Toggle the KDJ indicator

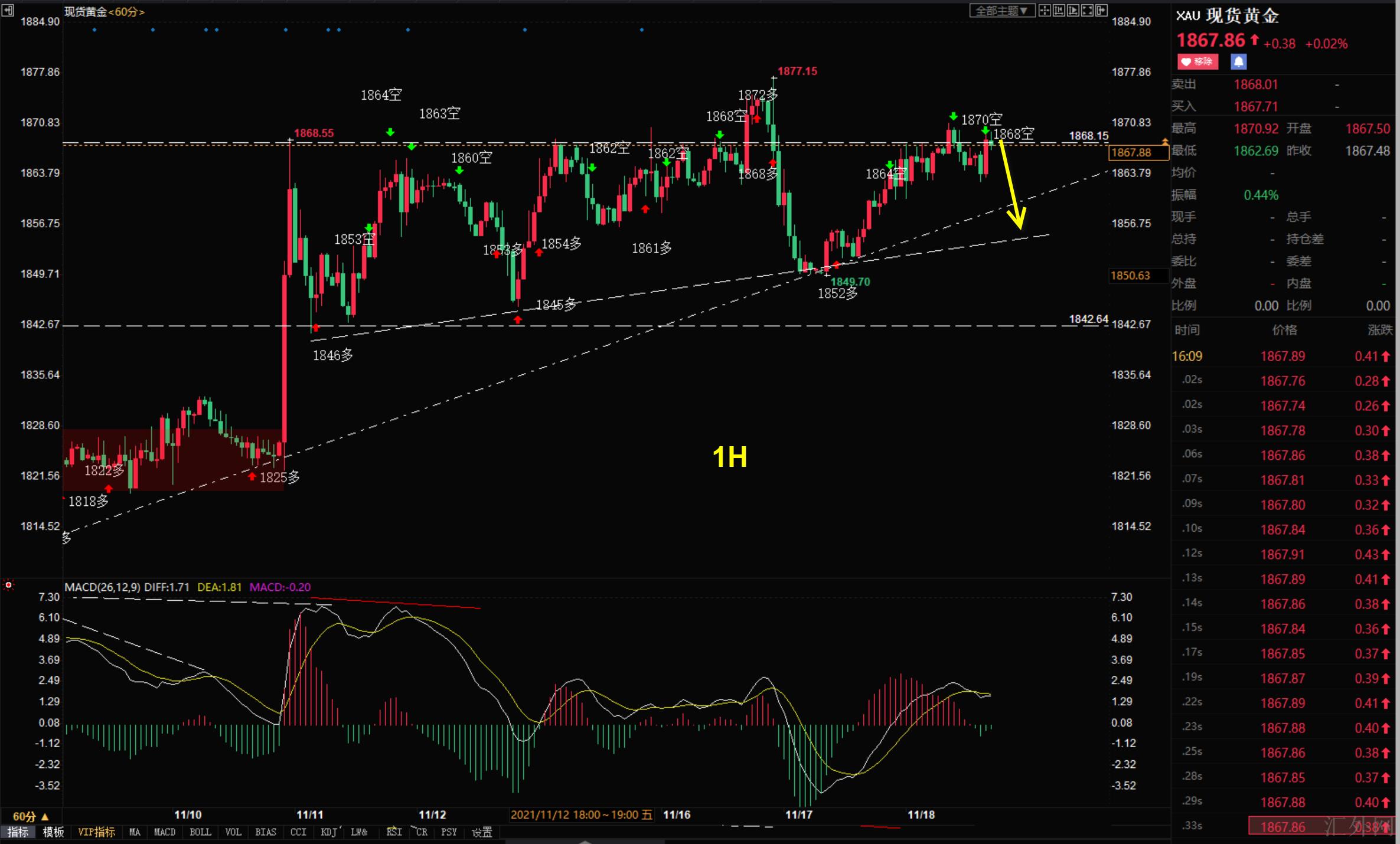[328, 832]
